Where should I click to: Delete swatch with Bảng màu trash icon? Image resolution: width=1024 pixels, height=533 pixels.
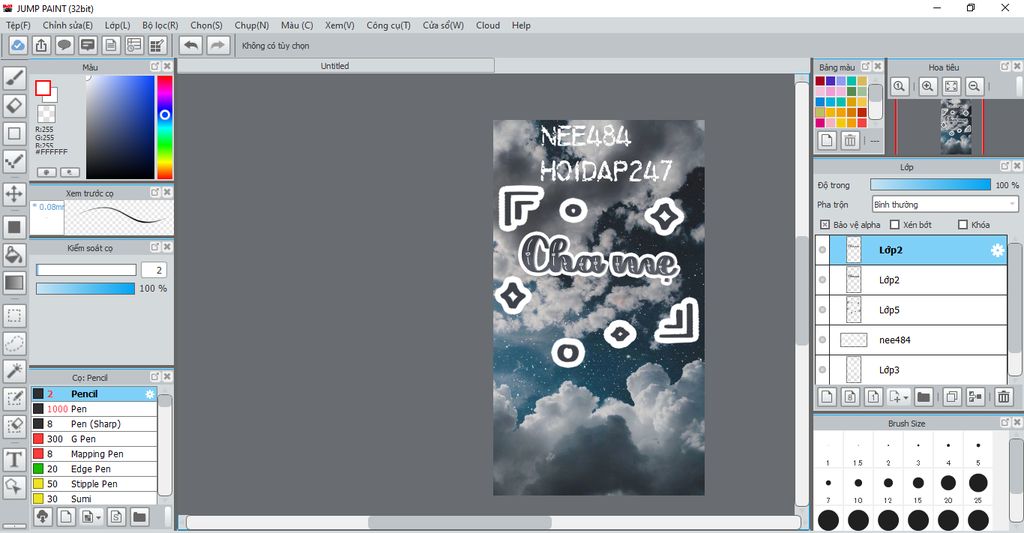coord(850,140)
